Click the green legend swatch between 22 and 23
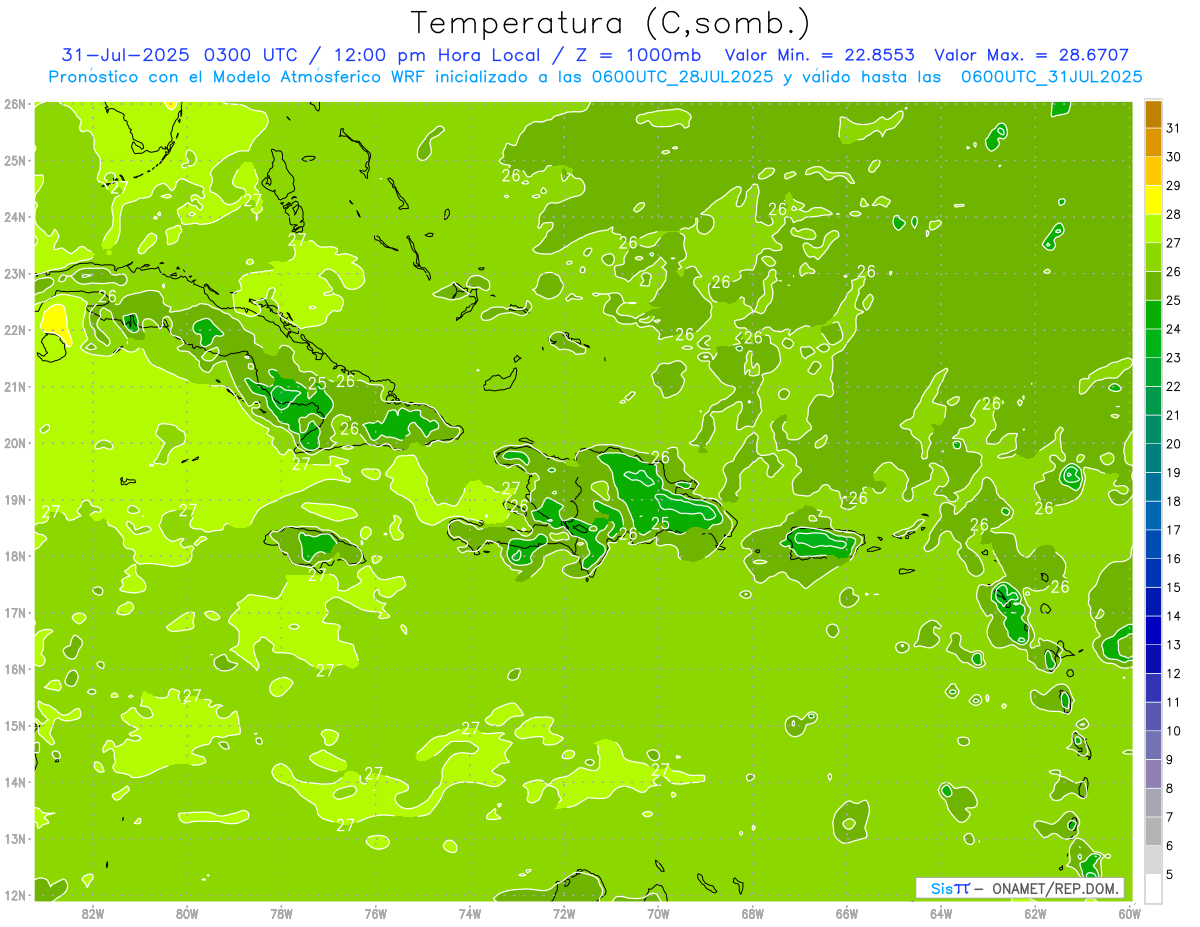 click(x=1153, y=372)
